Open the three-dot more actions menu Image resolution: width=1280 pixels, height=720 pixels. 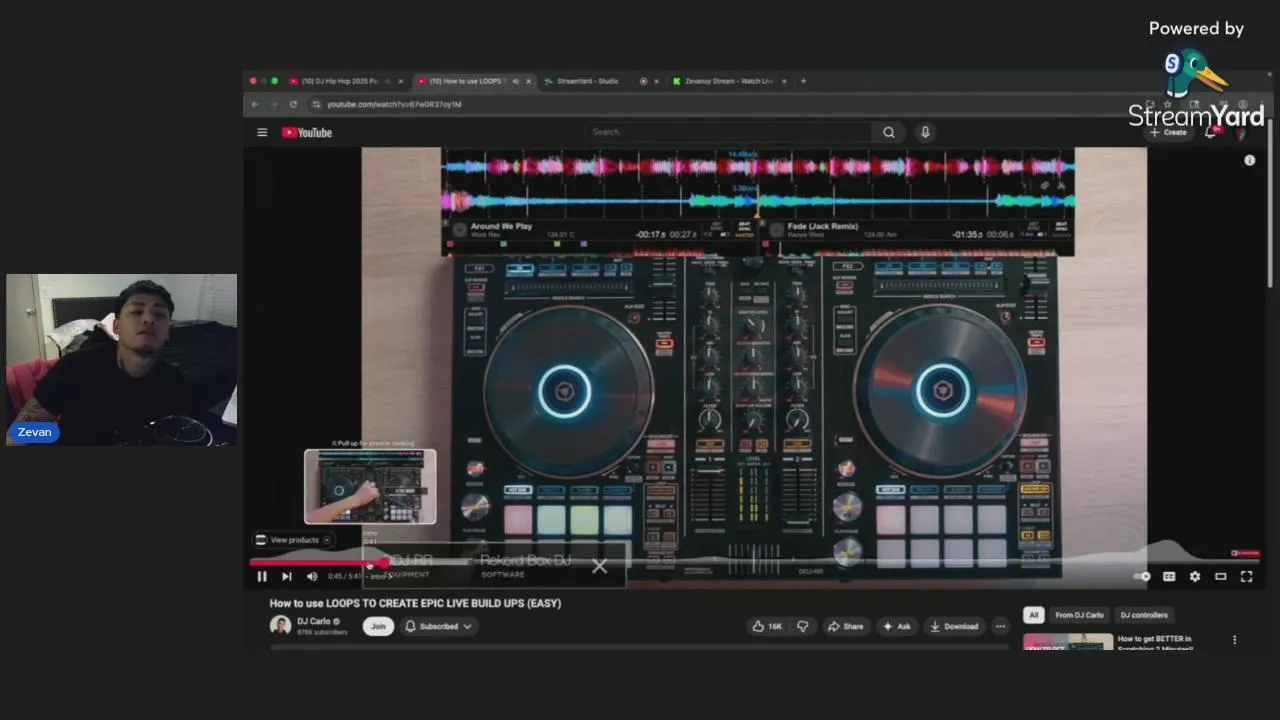coord(1000,626)
